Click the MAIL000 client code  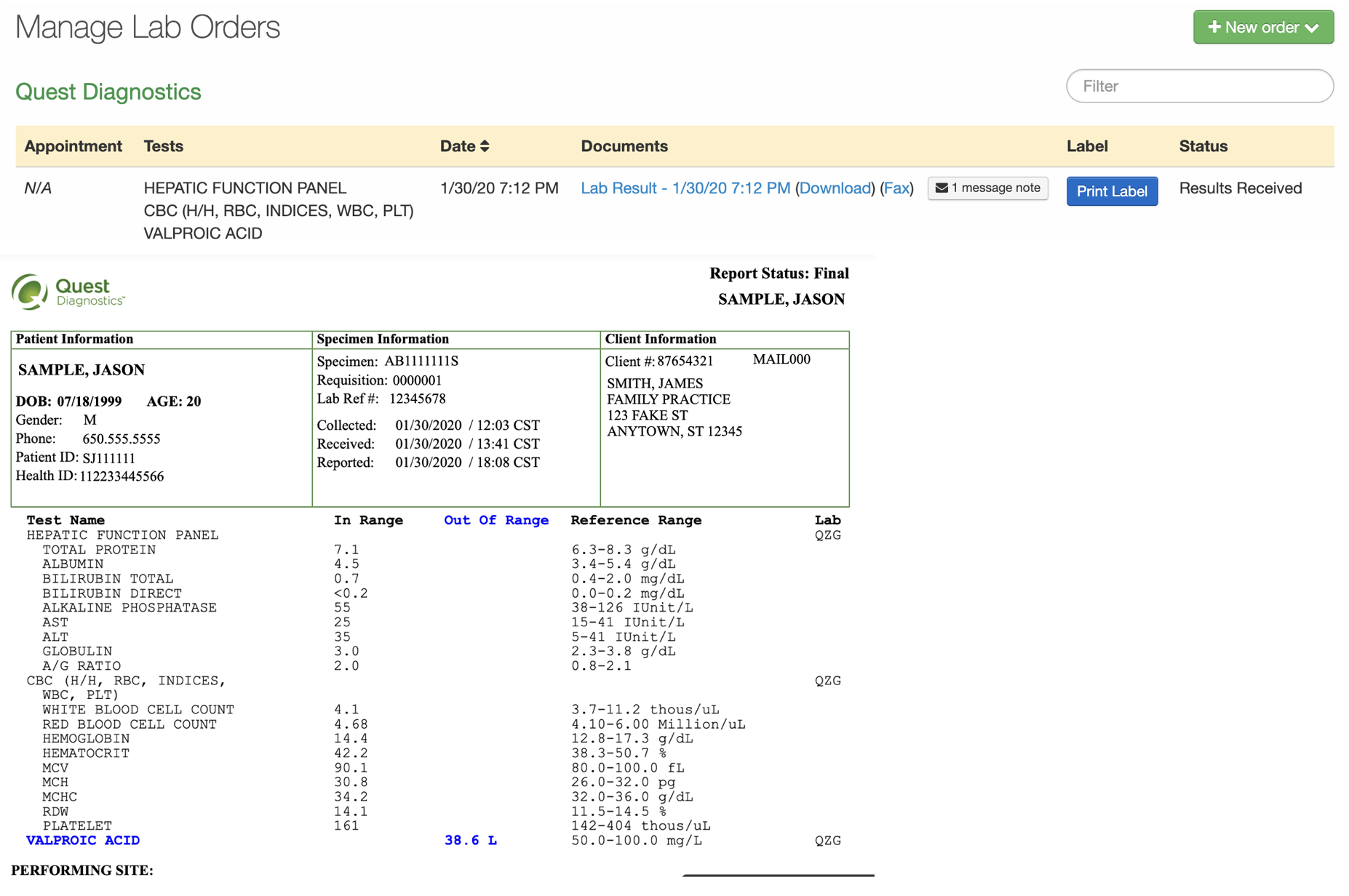[781, 359]
